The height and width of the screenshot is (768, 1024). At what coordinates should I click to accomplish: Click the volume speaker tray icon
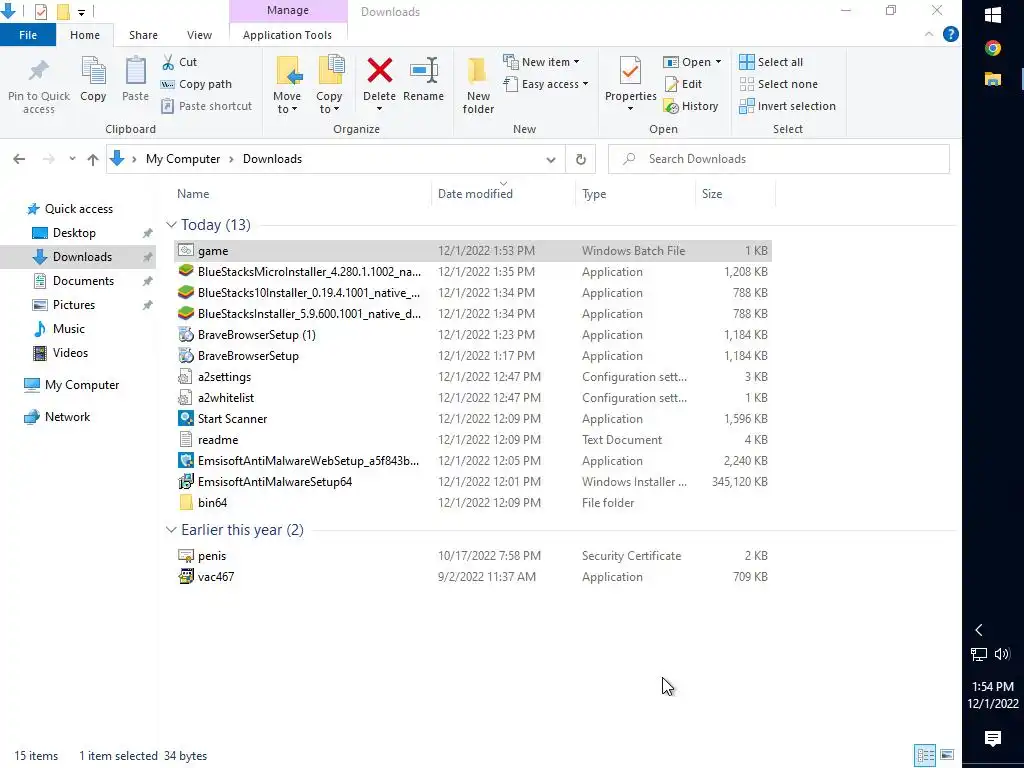1002,654
